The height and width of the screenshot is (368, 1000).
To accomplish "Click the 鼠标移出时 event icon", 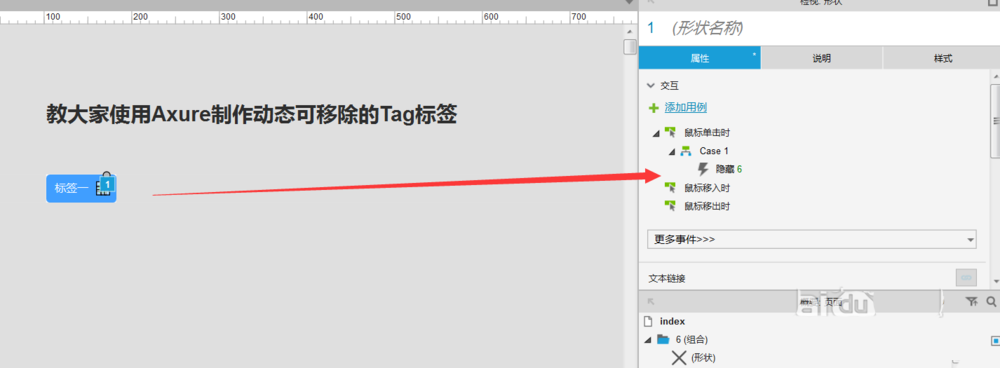I will coord(670,206).
